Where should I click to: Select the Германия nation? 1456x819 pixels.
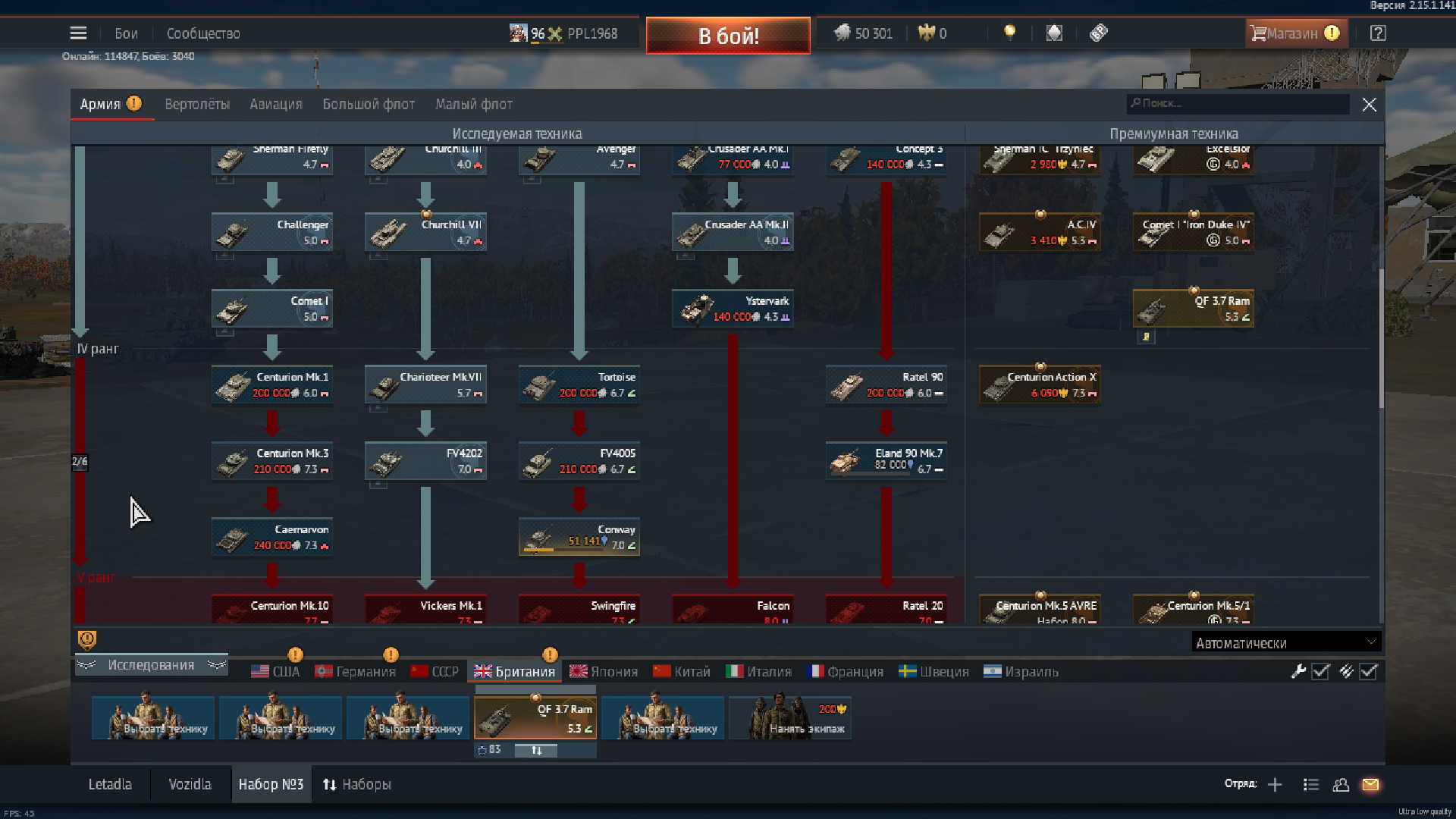(x=356, y=671)
